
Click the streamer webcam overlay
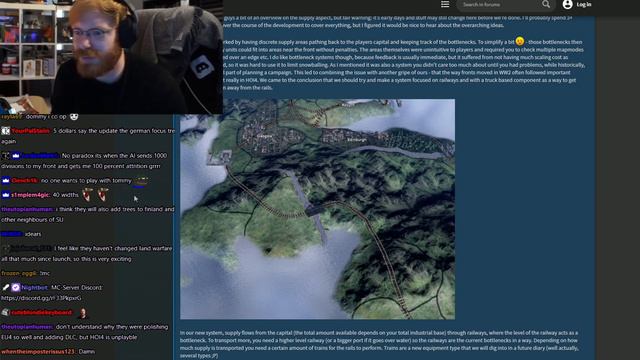111,57
